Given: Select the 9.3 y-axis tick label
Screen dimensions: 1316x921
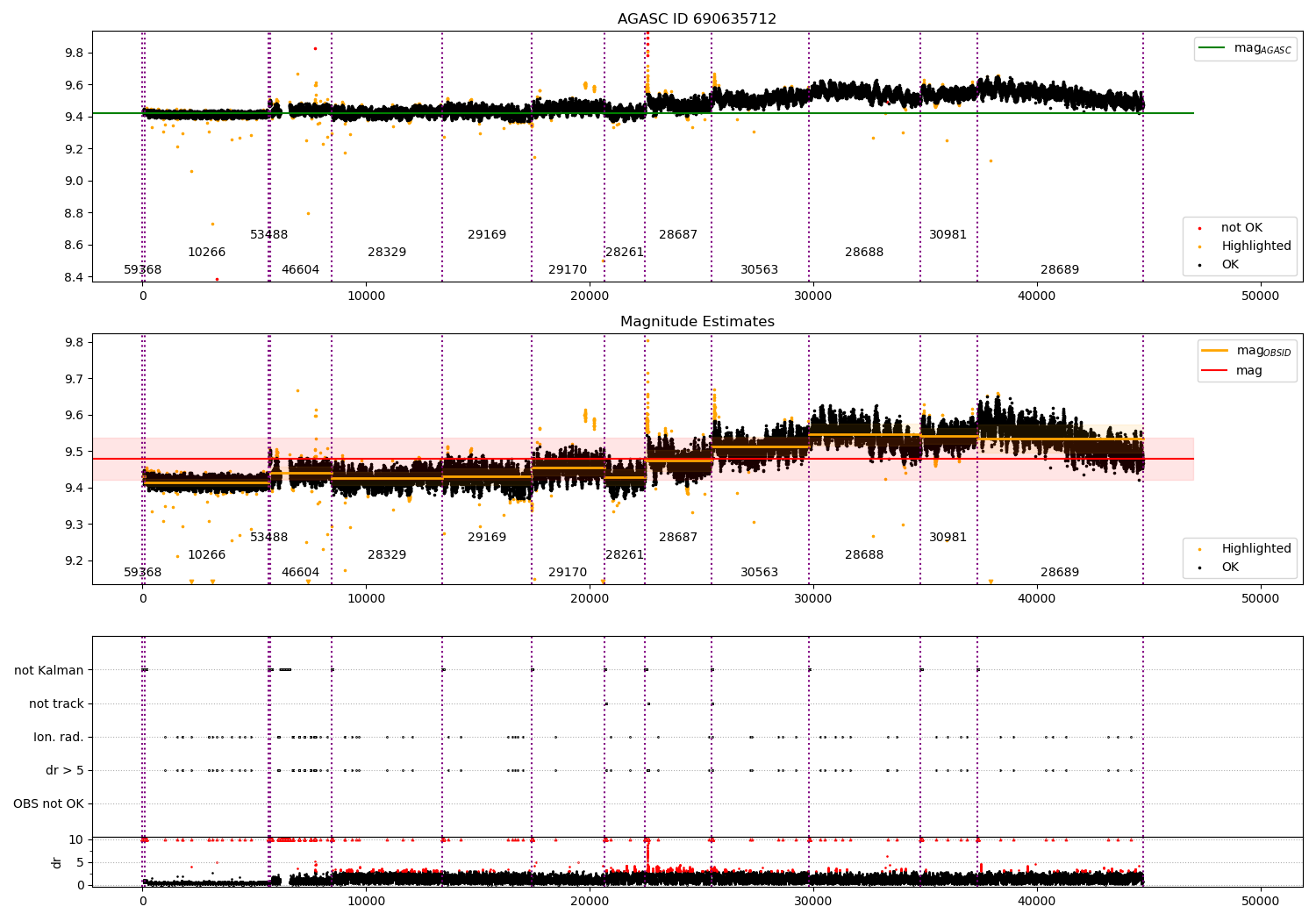Looking at the screenshot, I should (75, 525).
